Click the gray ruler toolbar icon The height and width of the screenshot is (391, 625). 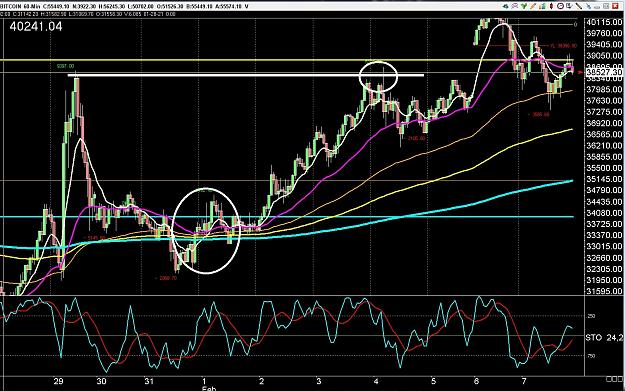pyautogui.click(x=597, y=8)
